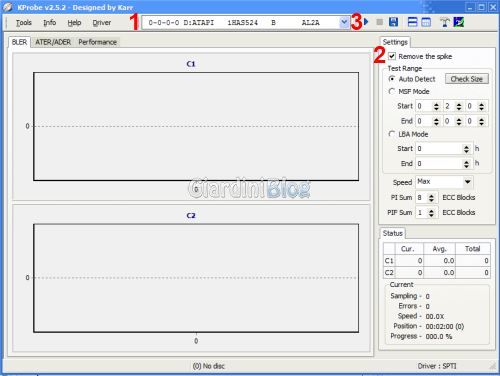Click the single-window table view icon
This screenshot has width=500, height=376.
point(426,22)
